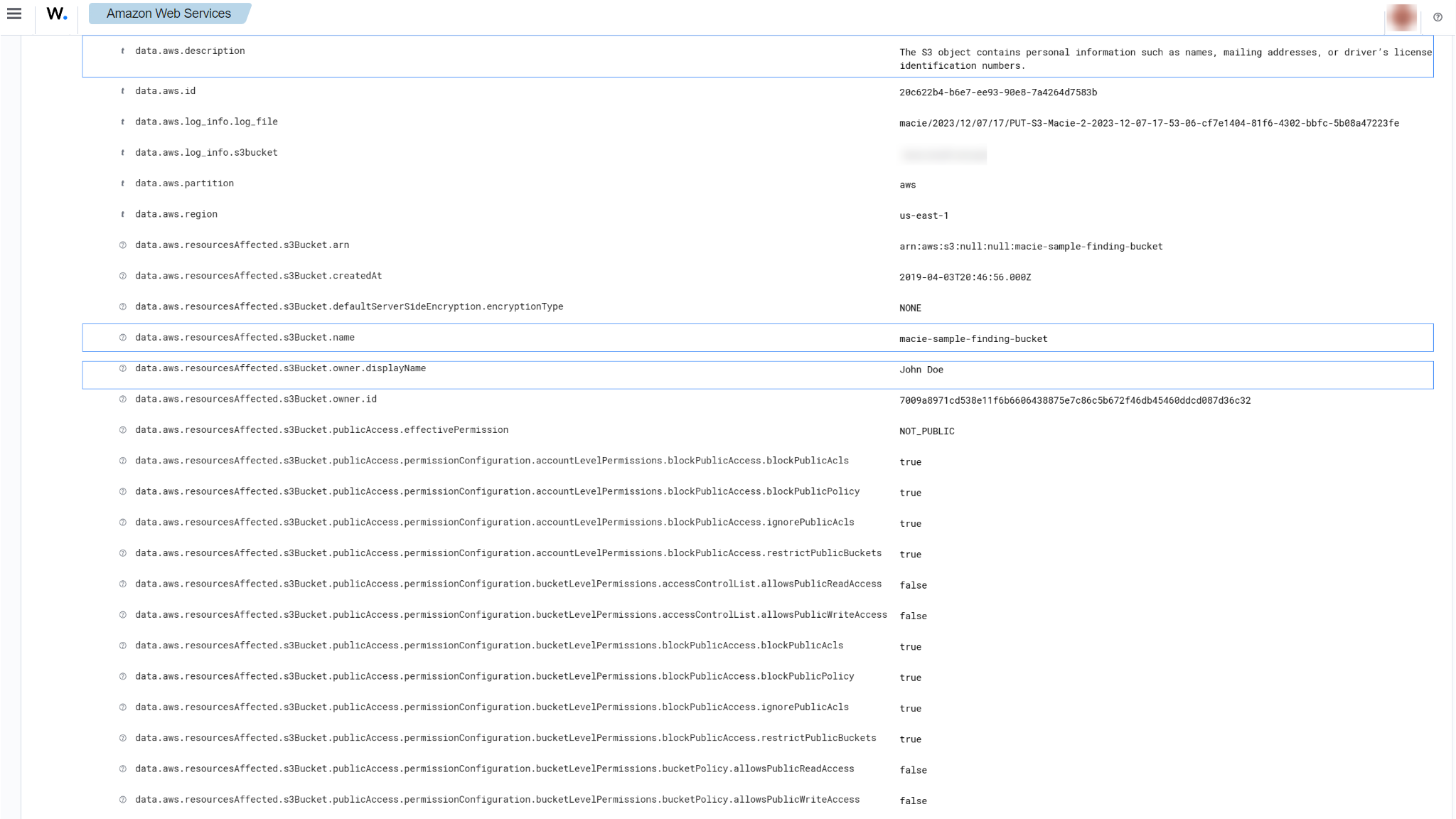Click the macie-sample-finding-bucket name value
Viewport: 1456px width, 819px height.
pos(973,339)
